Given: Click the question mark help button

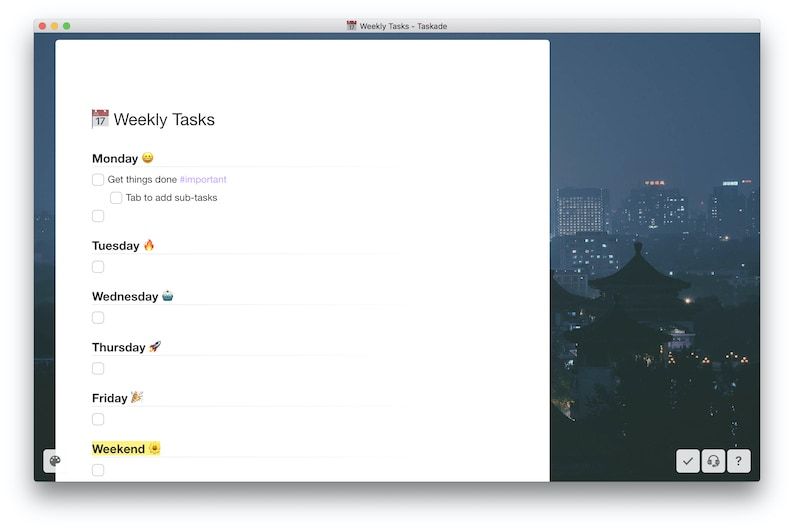Looking at the screenshot, I should [739, 461].
